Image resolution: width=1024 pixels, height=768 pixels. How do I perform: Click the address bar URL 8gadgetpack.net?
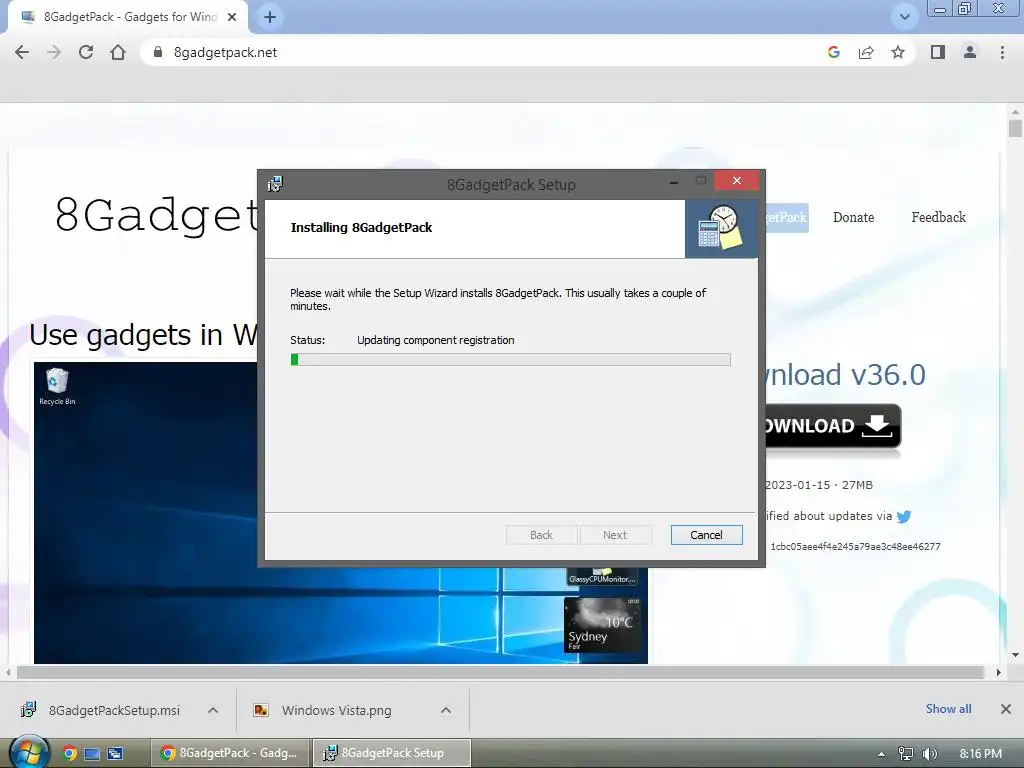pyautogui.click(x=225, y=52)
